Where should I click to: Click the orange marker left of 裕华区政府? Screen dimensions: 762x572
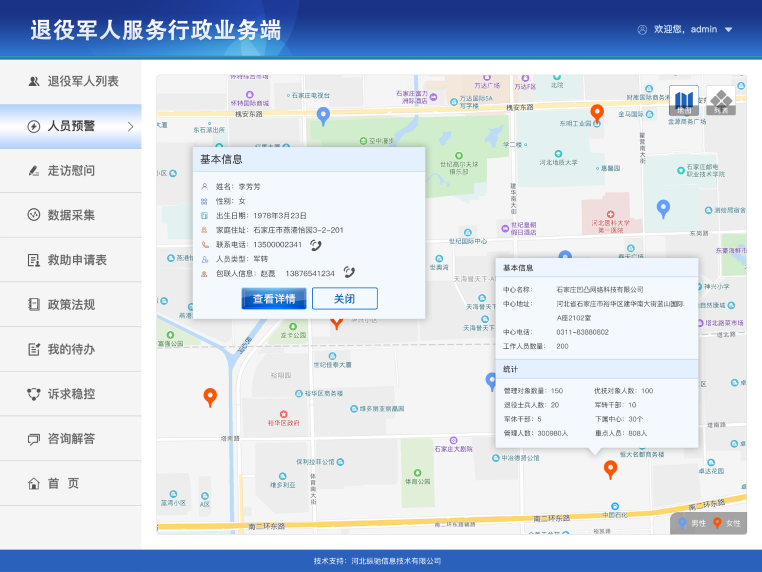pos(210,397)
